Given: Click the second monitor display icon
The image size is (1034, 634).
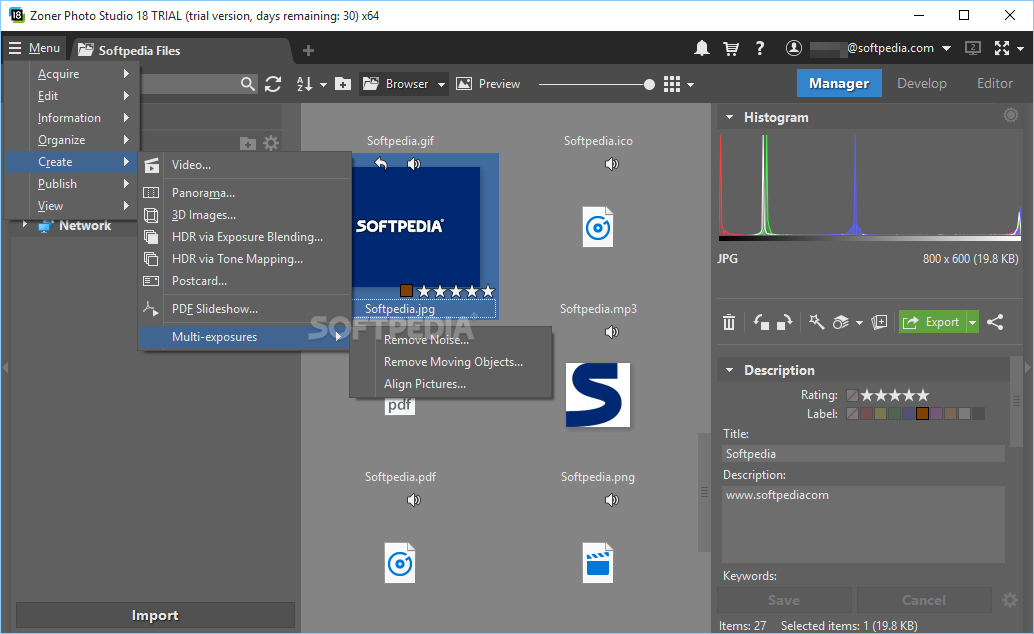Looking at the screenshot, I should coord(973,48).
